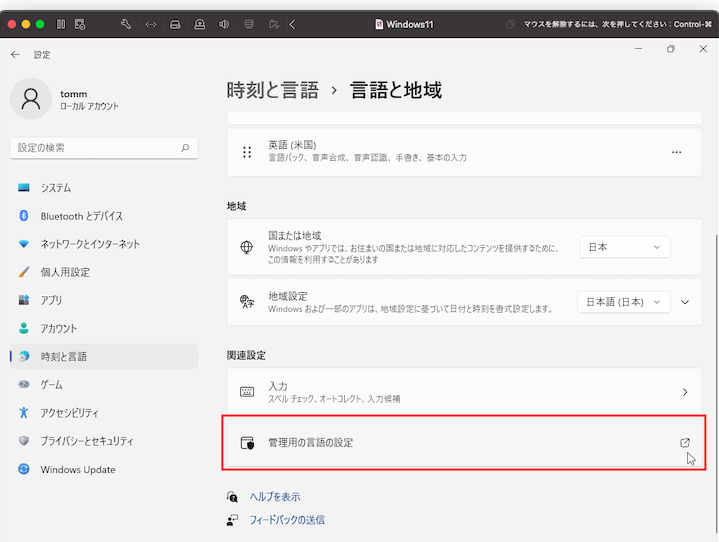Expand the 地域設定 section chevron

(685, 302)
